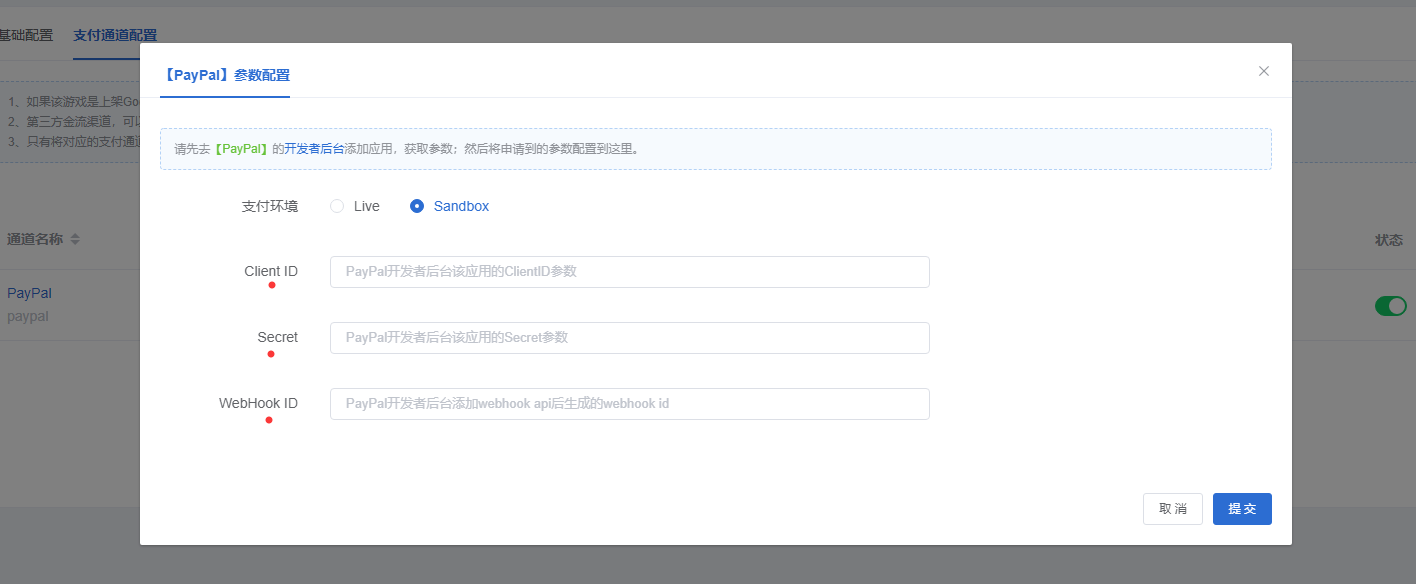The image size is (1416, 584).
Task: Open the green 【PayPal】 link in notice
Action: [240, 149]
